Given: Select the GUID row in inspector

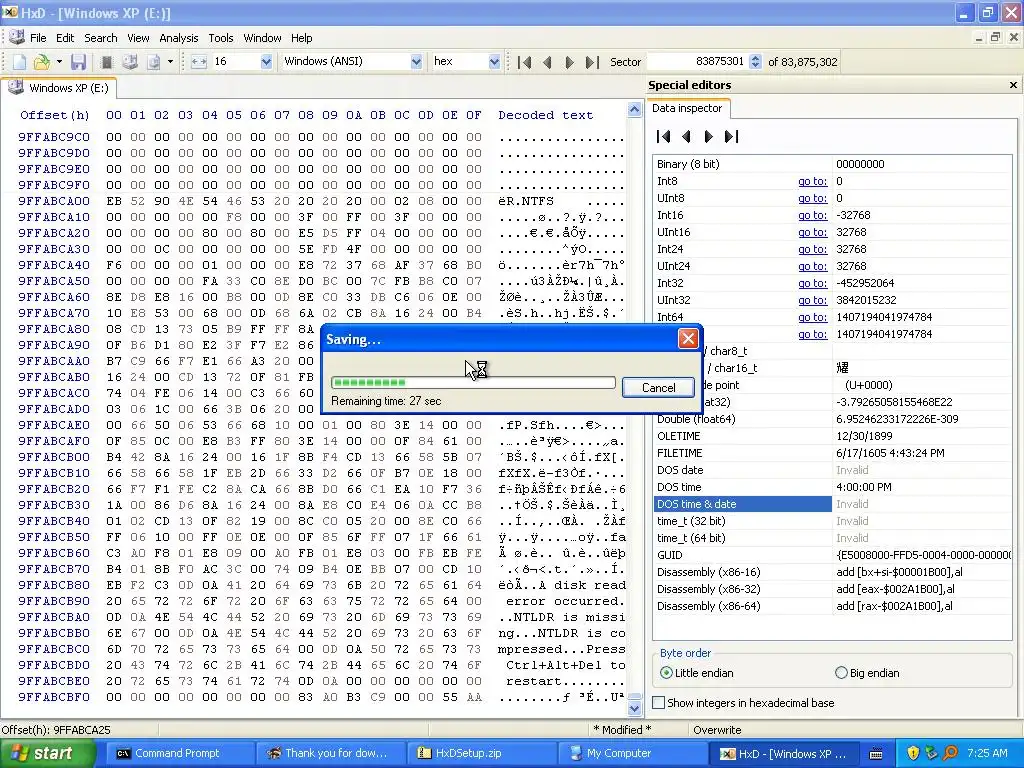Looking at the screenshot, I should coord(832,555).
